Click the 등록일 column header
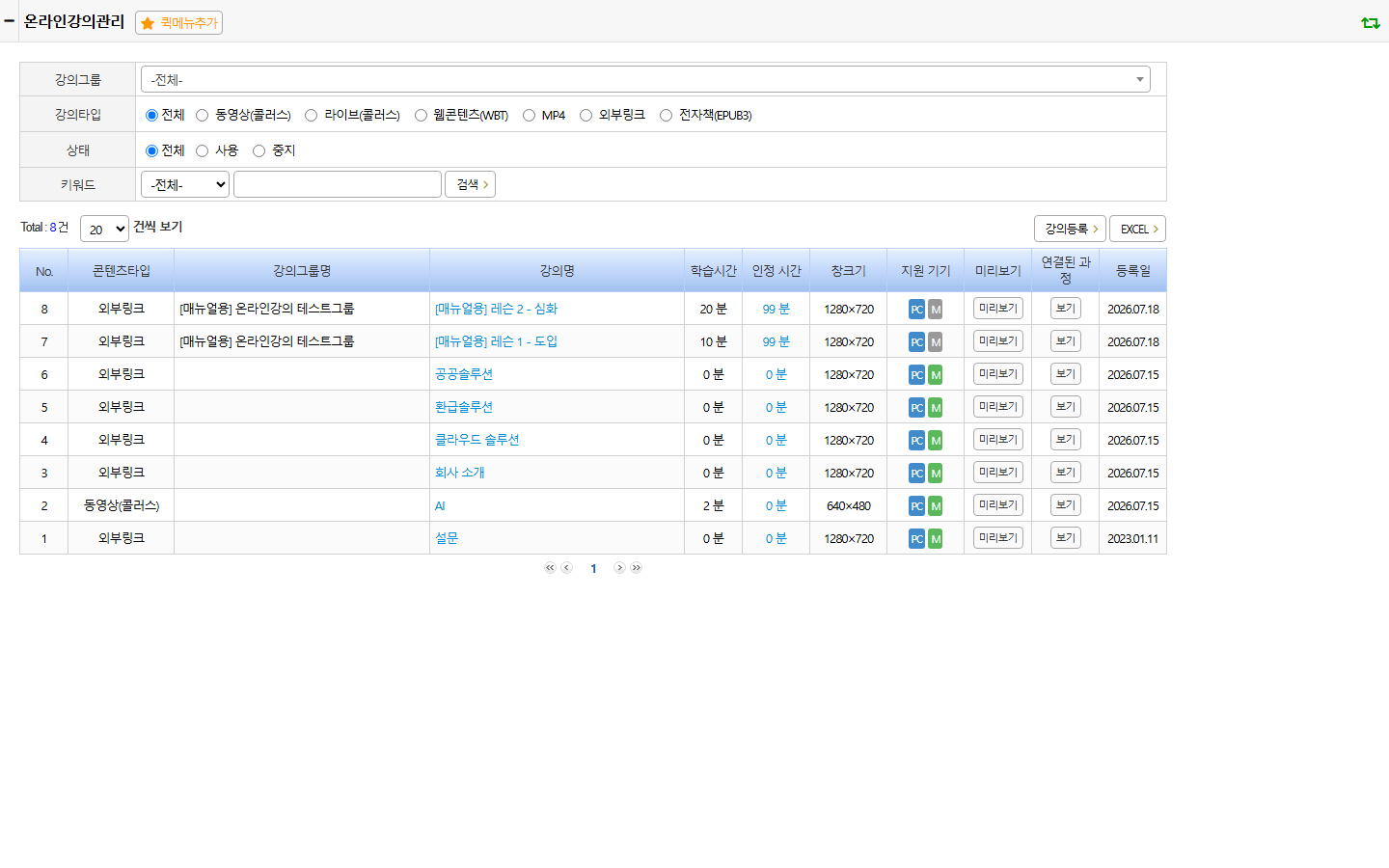Viewport: 1389px width, 868px height. [x=1133, y=271]
